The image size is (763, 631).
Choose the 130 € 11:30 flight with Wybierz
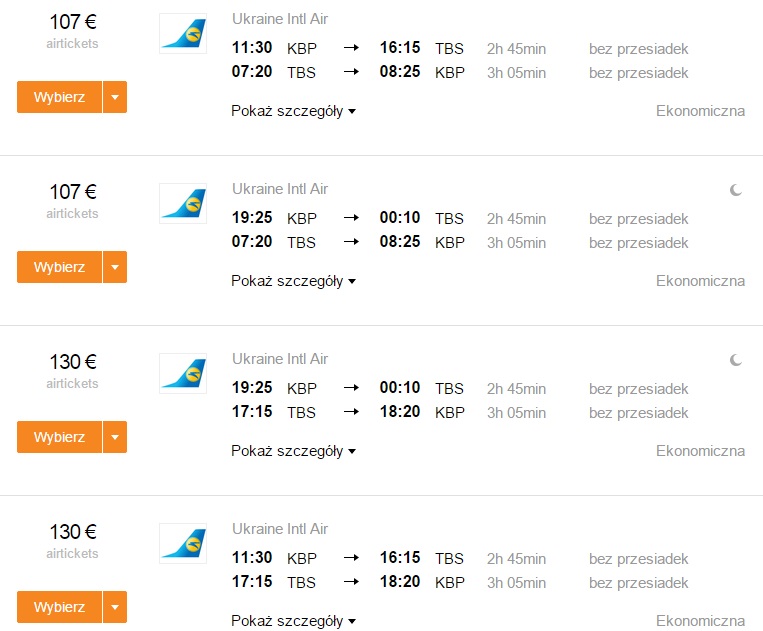tap(59, 607)
